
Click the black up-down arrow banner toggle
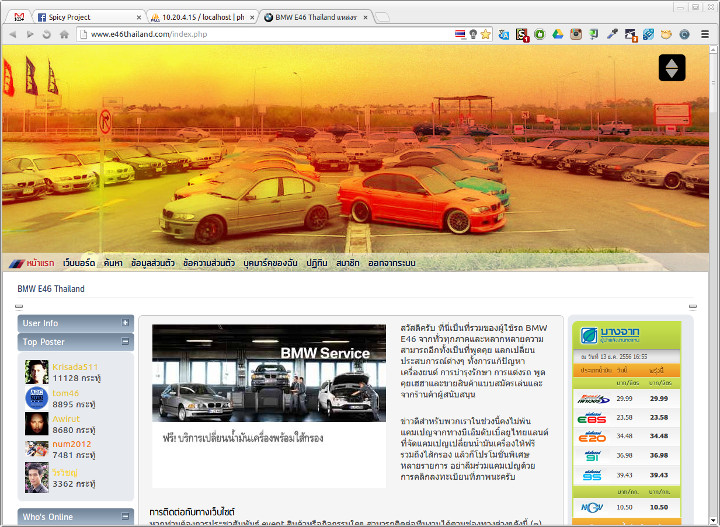point(672,67)
